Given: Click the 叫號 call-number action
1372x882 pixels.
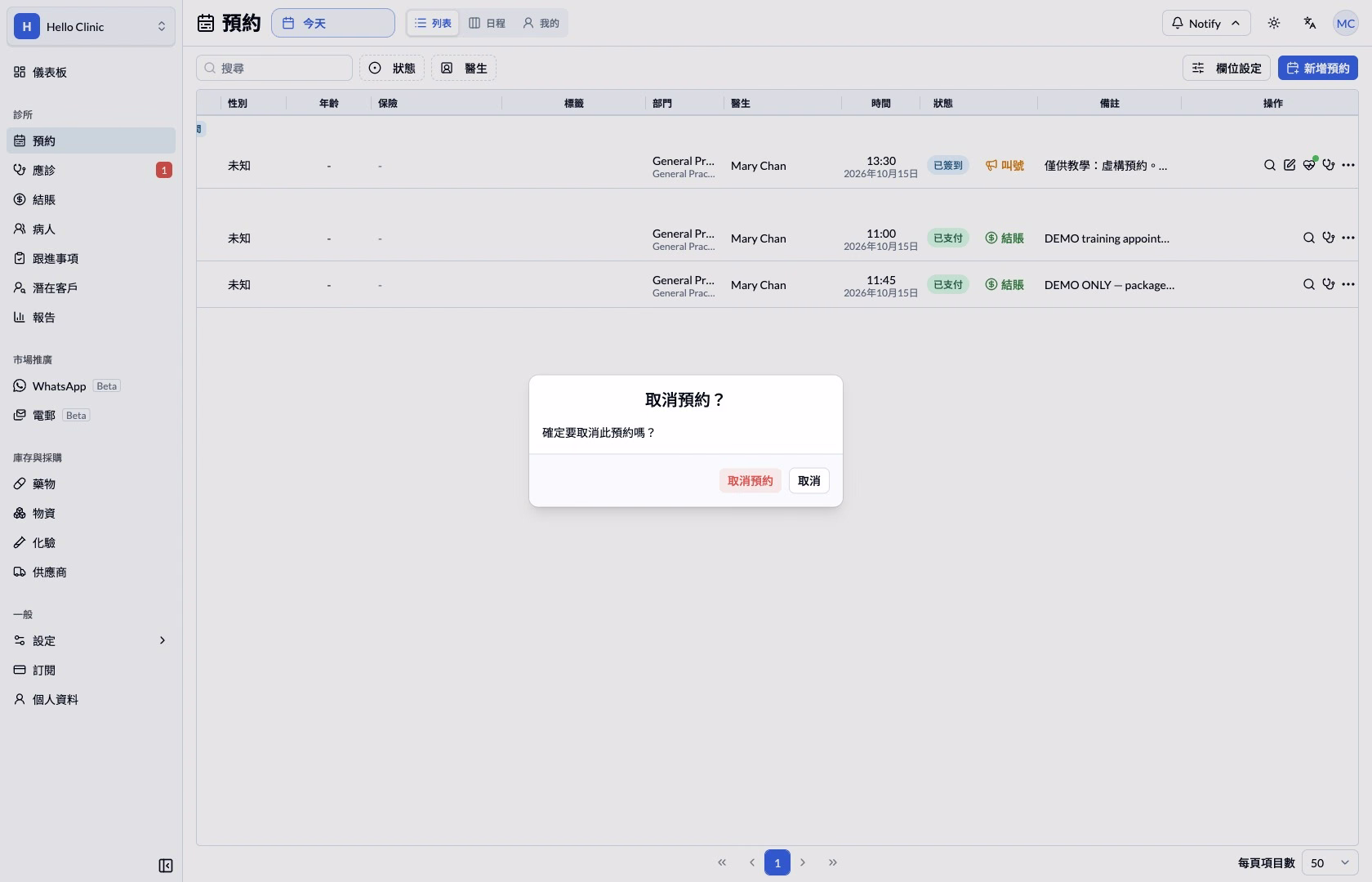Looking at the screenshot, I should pyautogui.click(x=1004, y=165).
